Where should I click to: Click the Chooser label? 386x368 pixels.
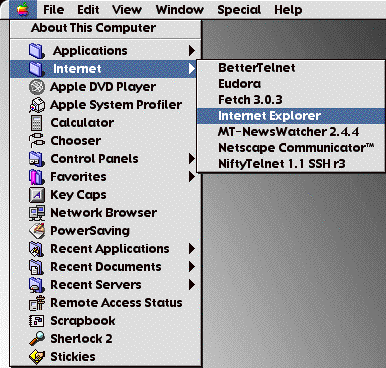pyautogui.click(x=76, y=141)
